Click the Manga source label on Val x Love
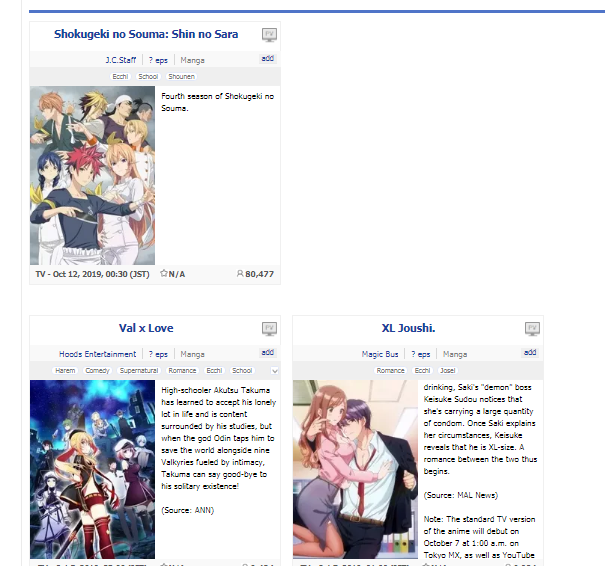605x566 pixels. [x=193, y=354]
